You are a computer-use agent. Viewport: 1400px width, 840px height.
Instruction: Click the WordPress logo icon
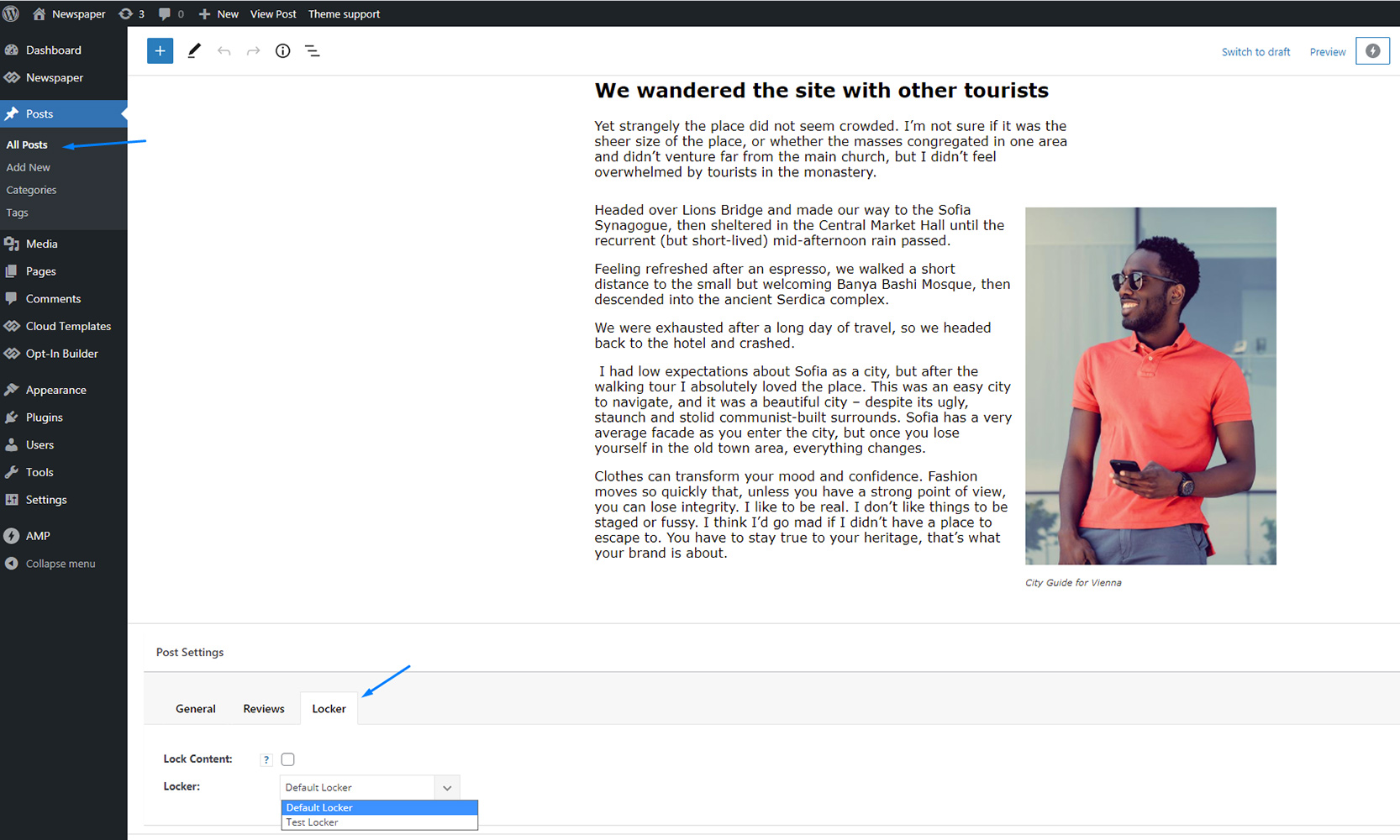click(11, 13)
